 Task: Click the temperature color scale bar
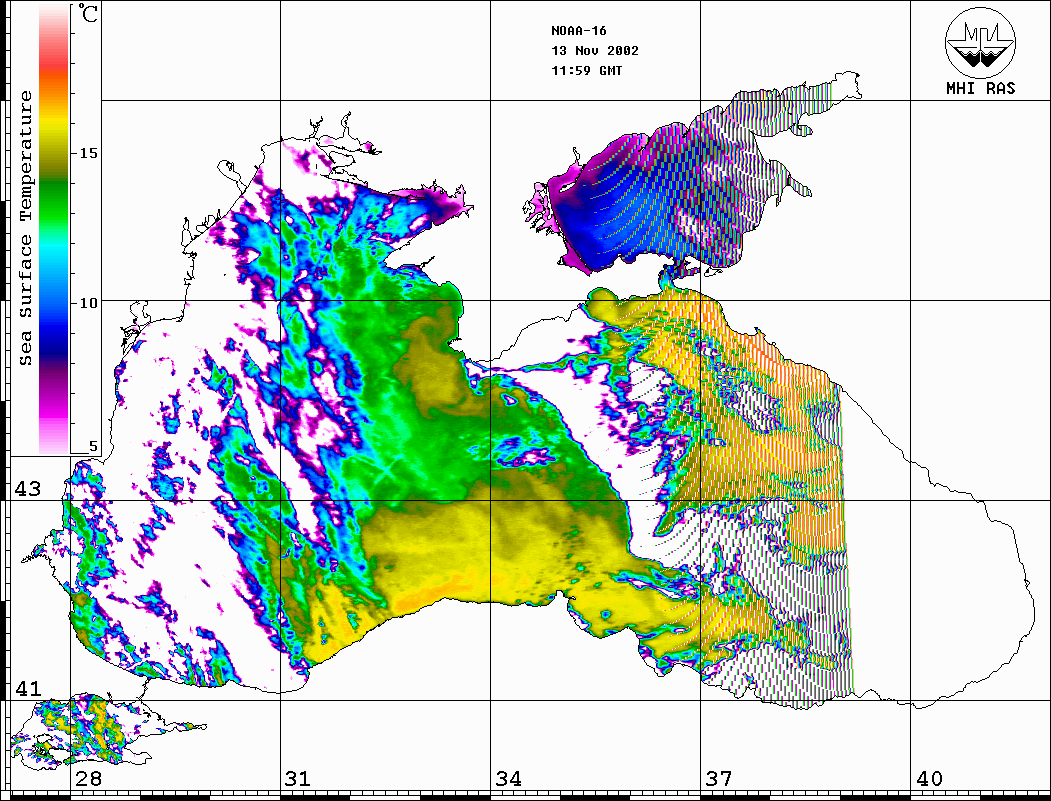[54, 229]
